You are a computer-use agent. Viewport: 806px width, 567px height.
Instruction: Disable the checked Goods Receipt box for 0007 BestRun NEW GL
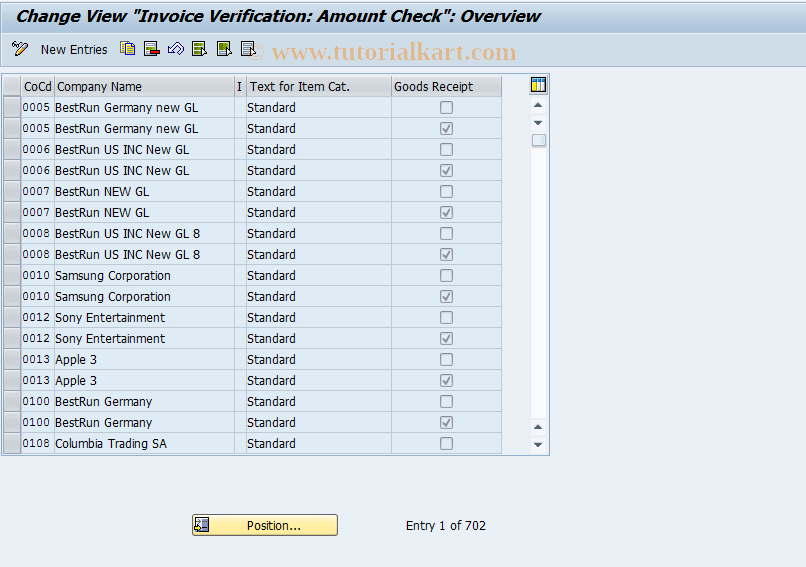tap(446, 212)
